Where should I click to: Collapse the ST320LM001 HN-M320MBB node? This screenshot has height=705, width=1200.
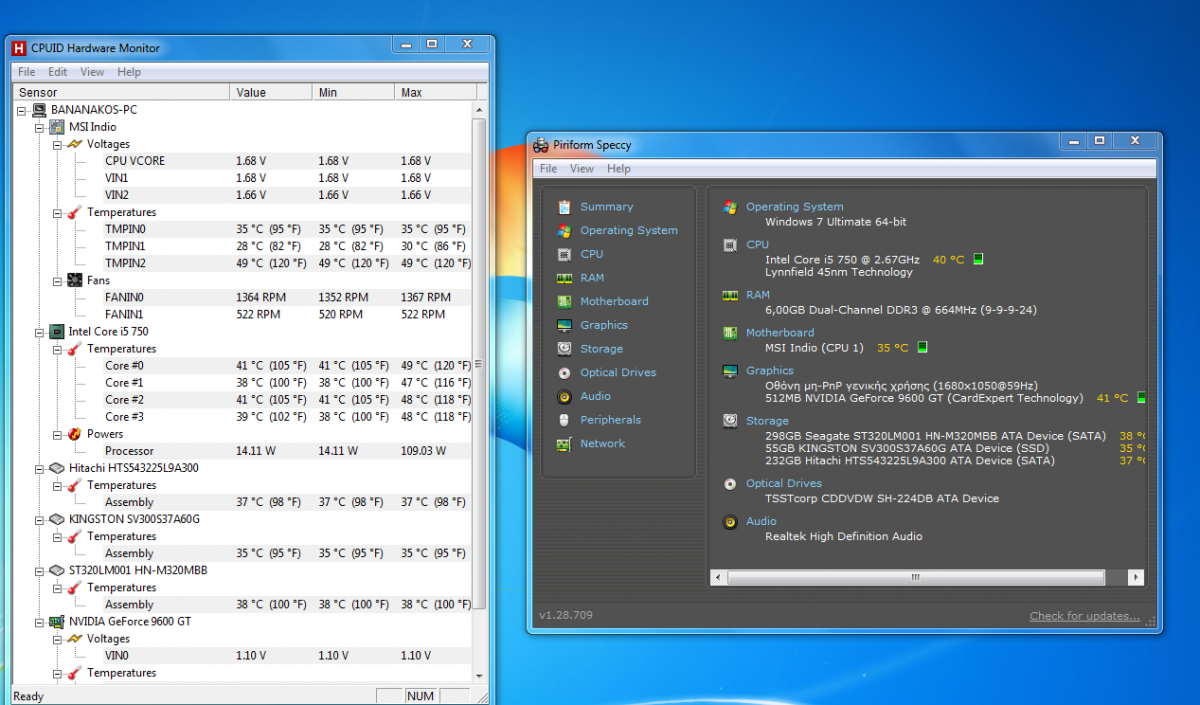click(40, 570)
